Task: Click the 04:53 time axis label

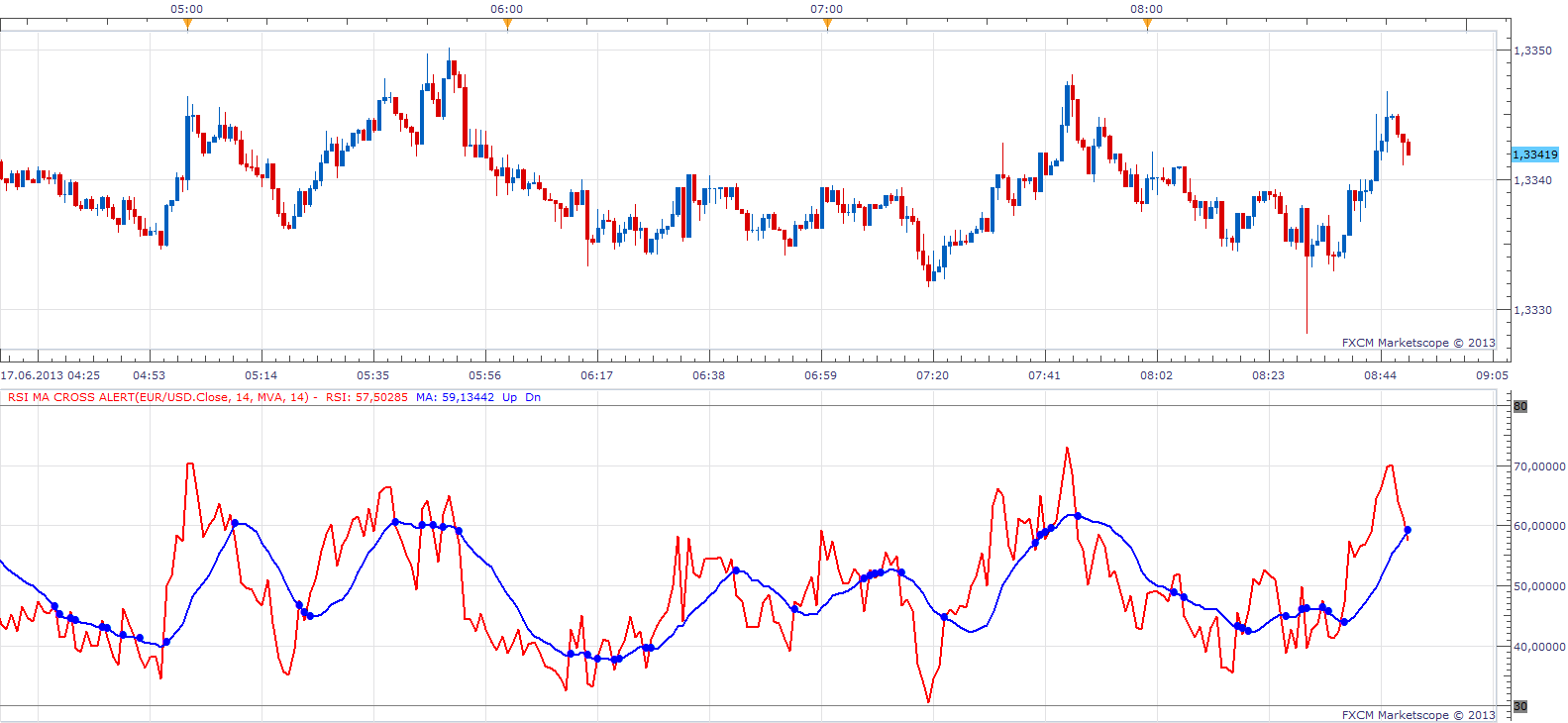Action: (150, 375)
